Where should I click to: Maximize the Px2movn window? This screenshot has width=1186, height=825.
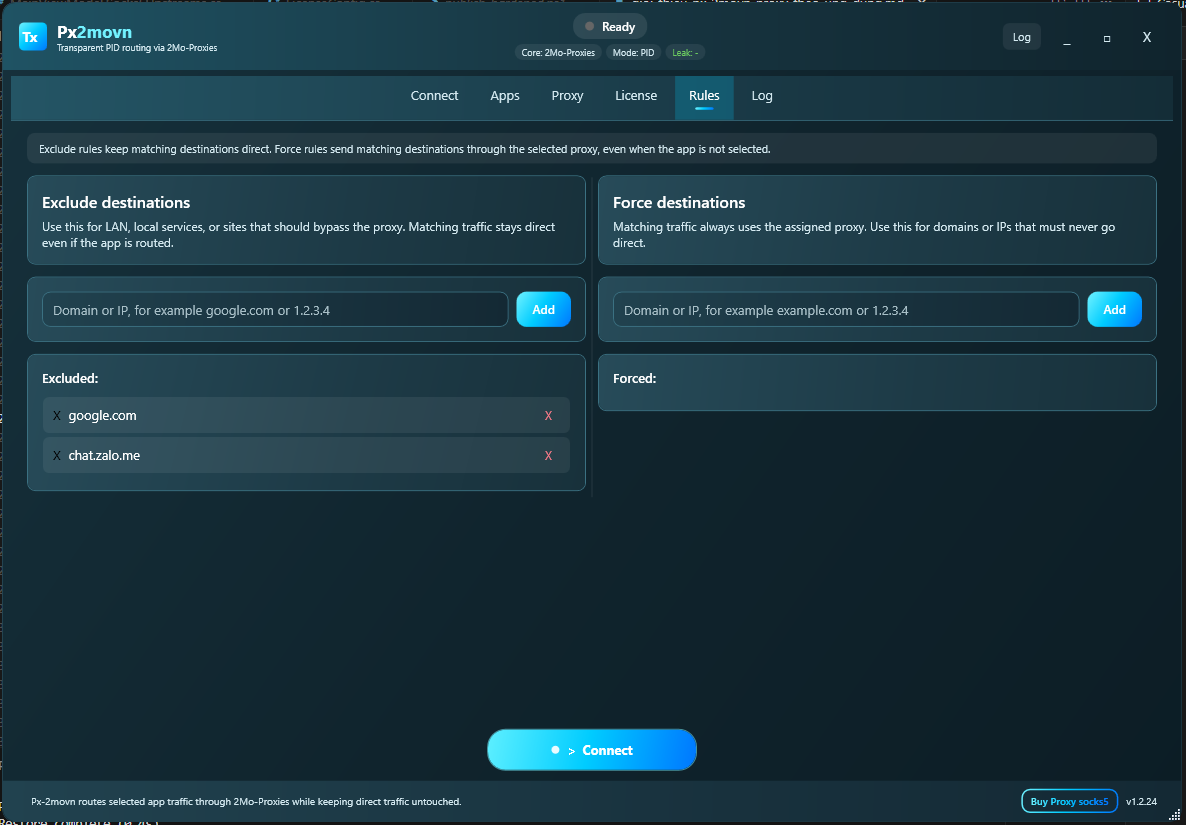1107,38
